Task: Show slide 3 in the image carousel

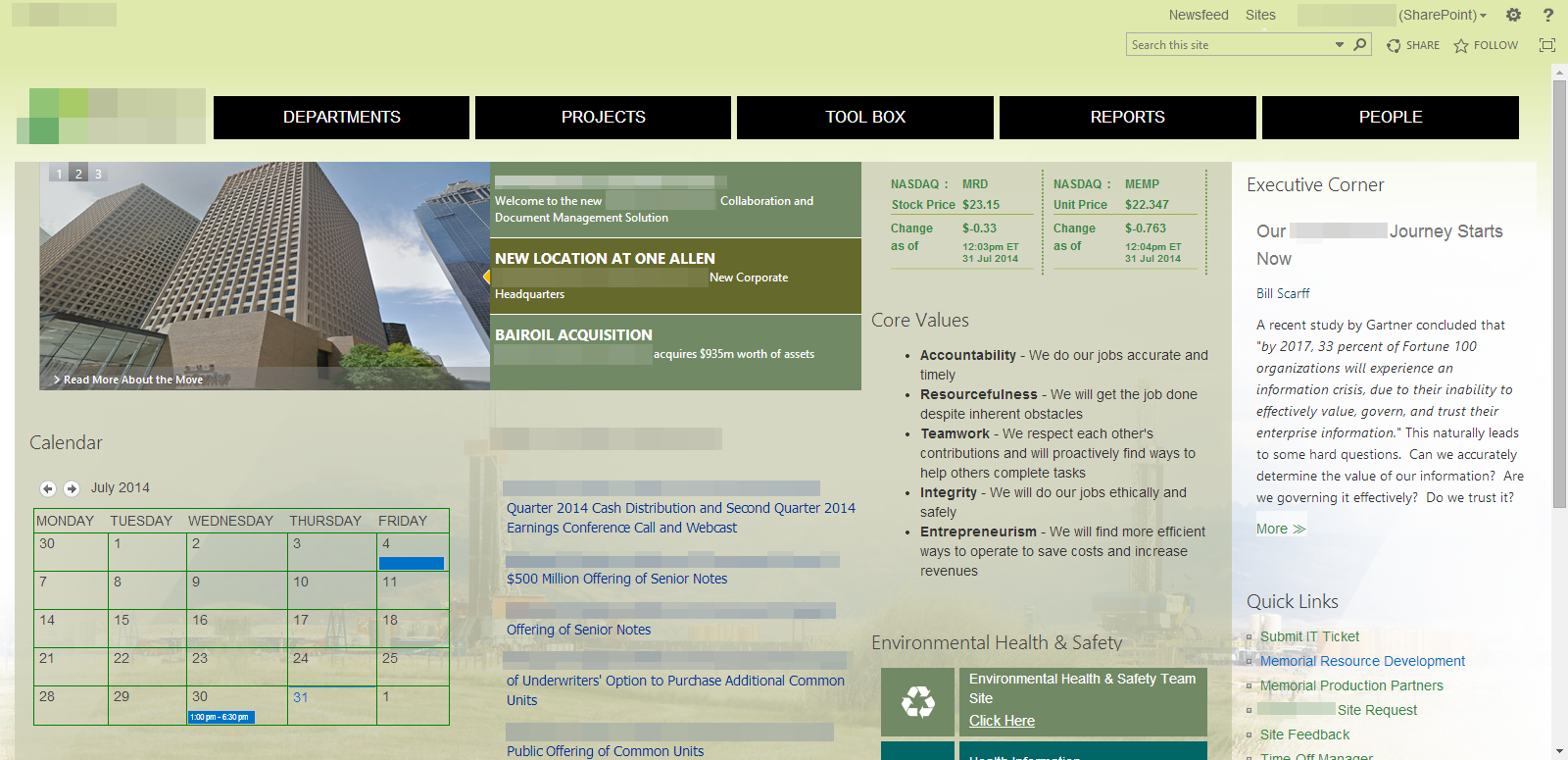Action: (98, 174)
